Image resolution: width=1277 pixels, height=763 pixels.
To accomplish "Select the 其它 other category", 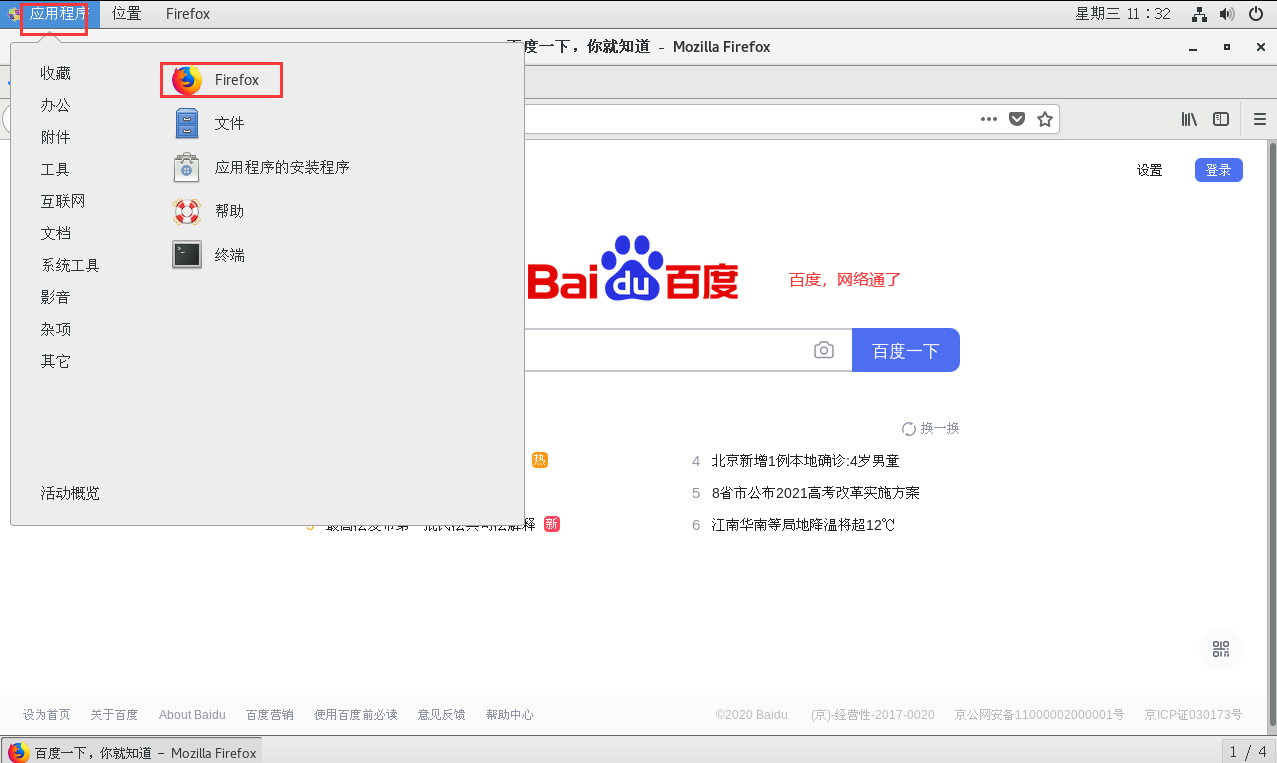I will pos(56,361).
